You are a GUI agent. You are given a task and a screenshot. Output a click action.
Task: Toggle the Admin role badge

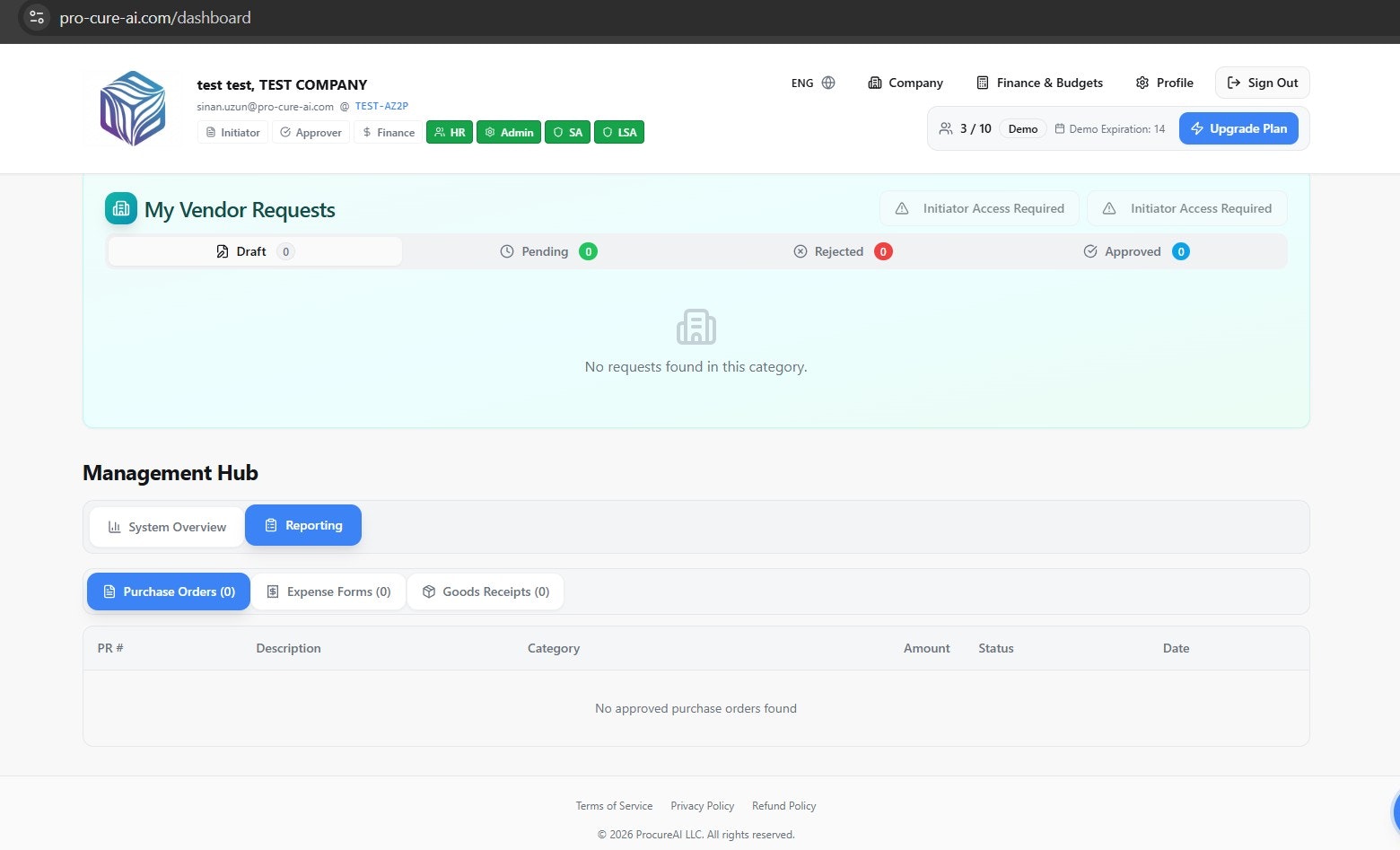click(x=509, y=132)
